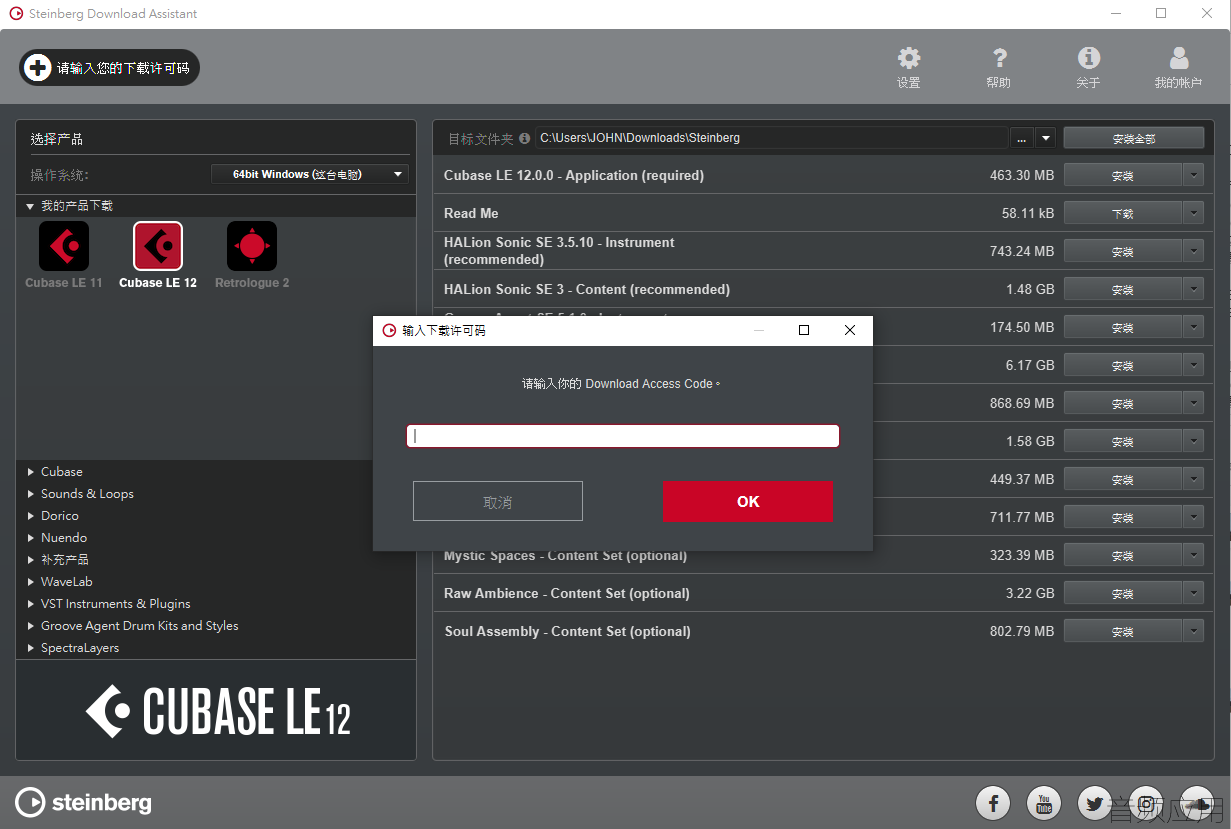Expand the Sounds & Loops category
The width and height of the screenshot is (1231, 829).
click(x=31, y=494)
